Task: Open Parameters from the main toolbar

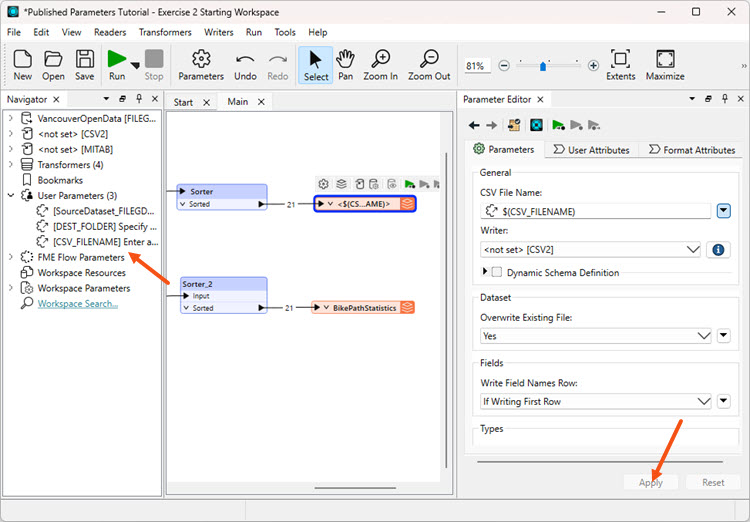Action: (x=201, y=65)
